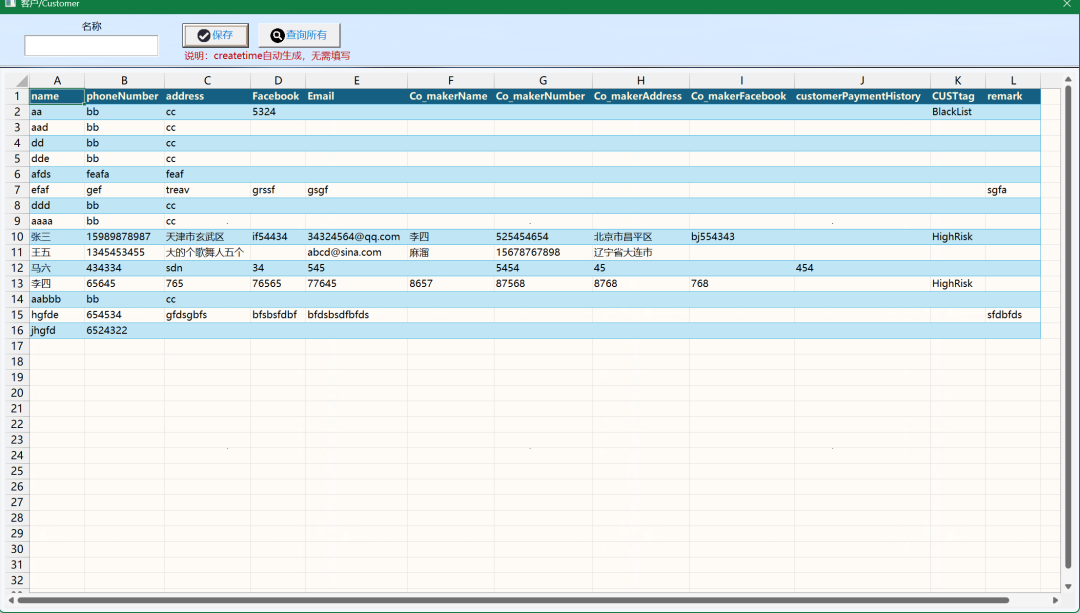
Task: Select column B header
Action: point(124,81)
